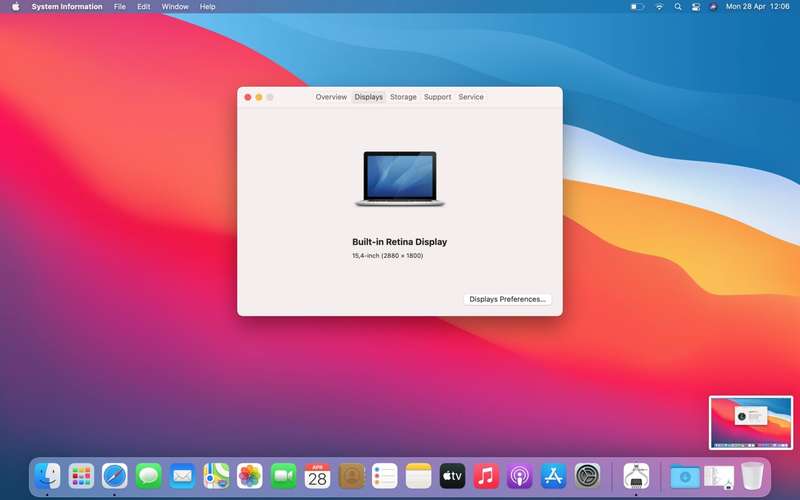Open the File menu
The height and width of the screenshot is (500, 800).
pyautogui.click(x=120, y=7)
